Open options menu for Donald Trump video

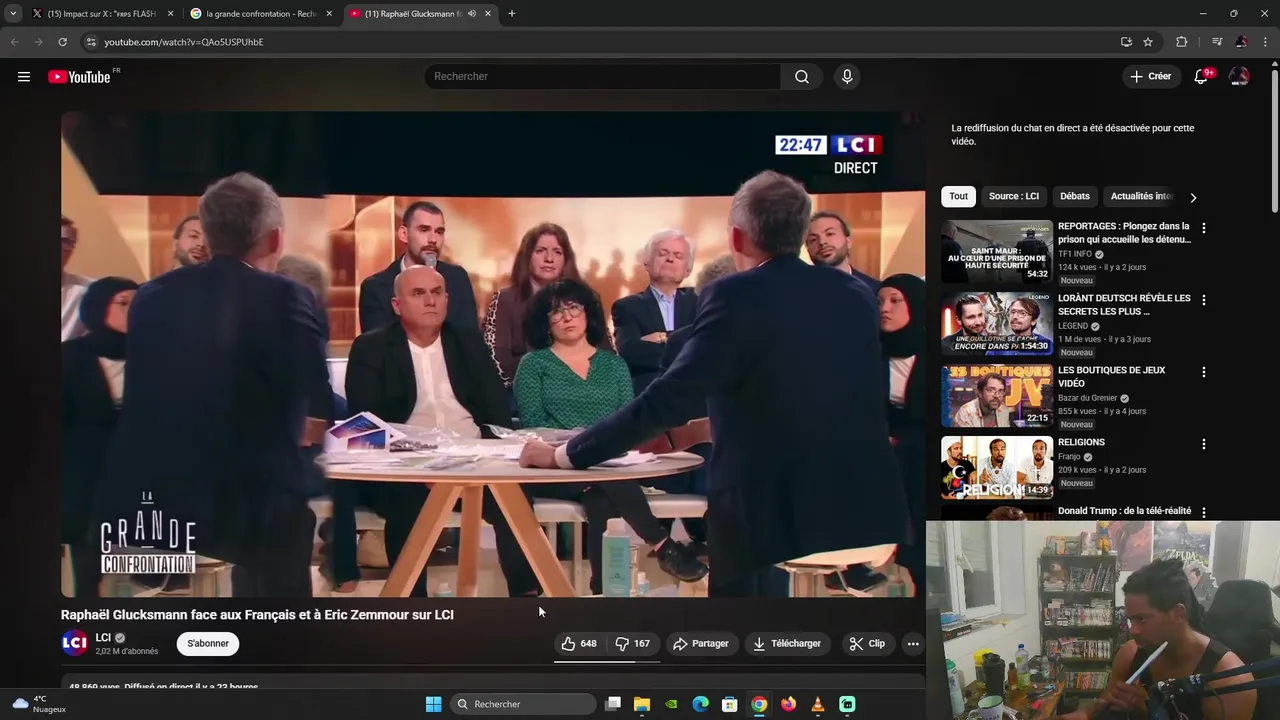point(1204,512)
